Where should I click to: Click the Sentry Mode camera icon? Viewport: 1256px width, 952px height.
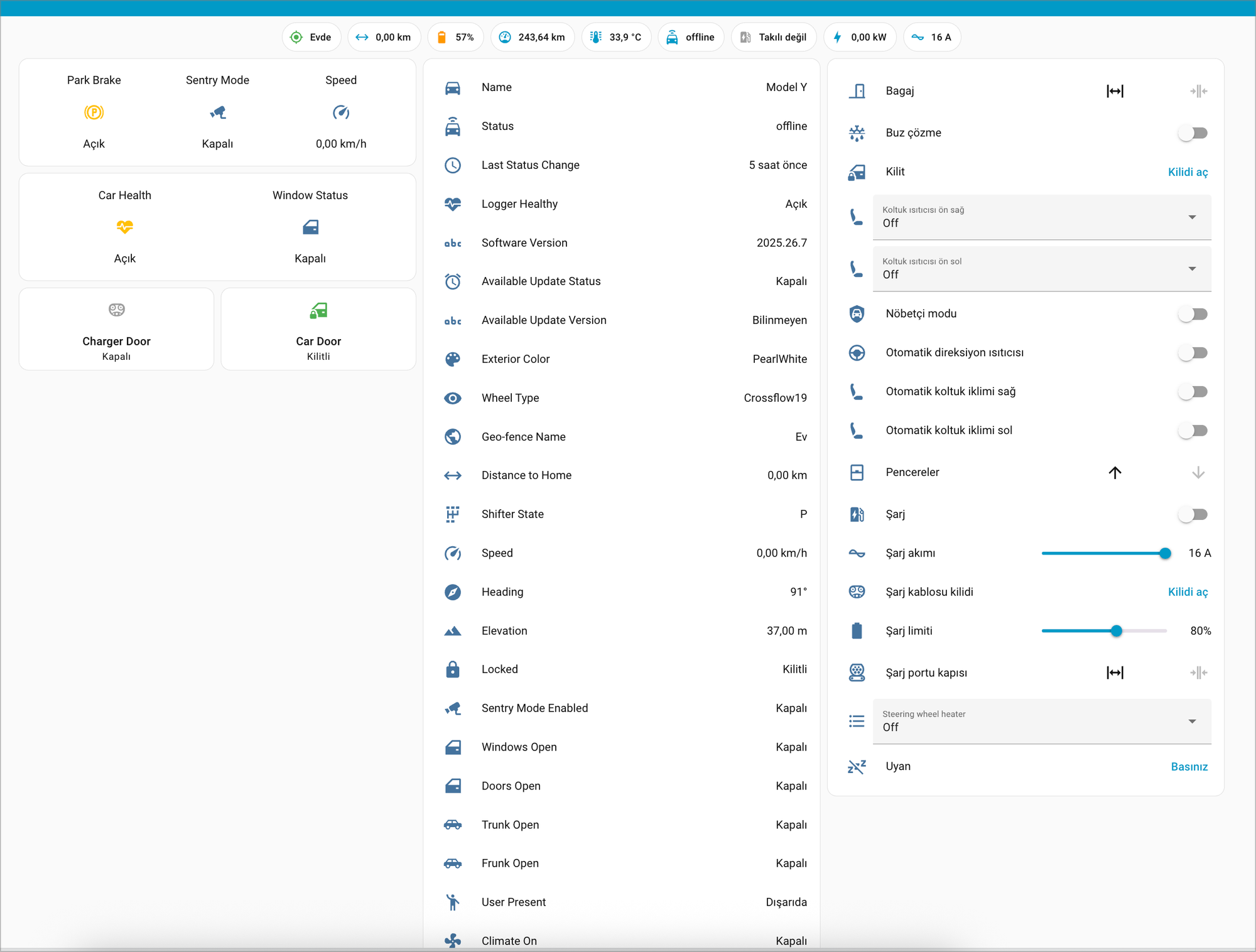217,112
